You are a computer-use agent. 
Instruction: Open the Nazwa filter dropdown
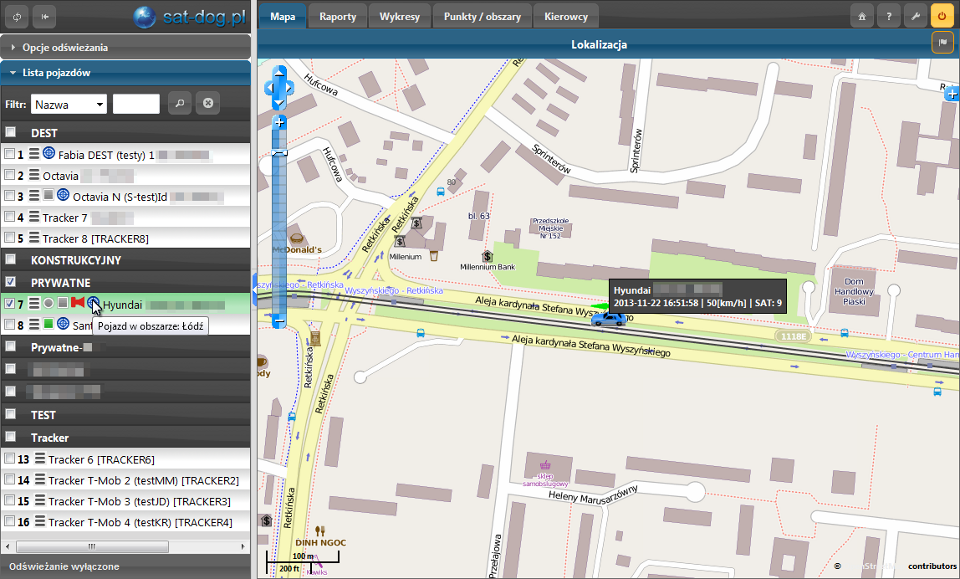(x=68, y=104)
